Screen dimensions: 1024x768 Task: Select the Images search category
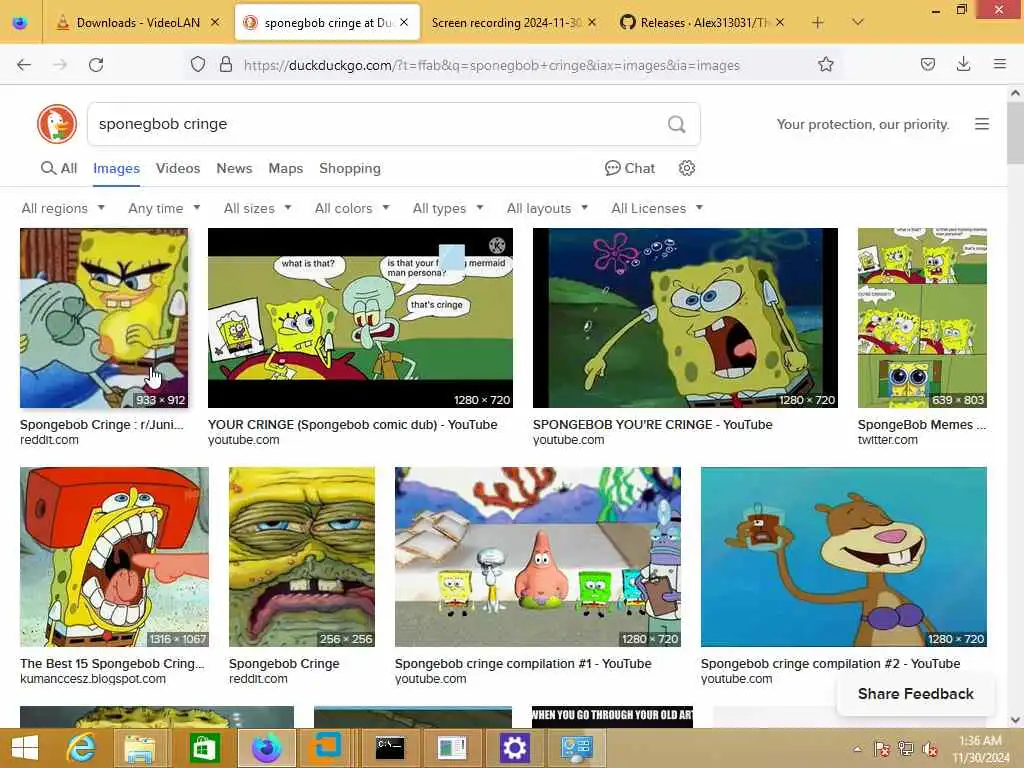click(116, 168)
